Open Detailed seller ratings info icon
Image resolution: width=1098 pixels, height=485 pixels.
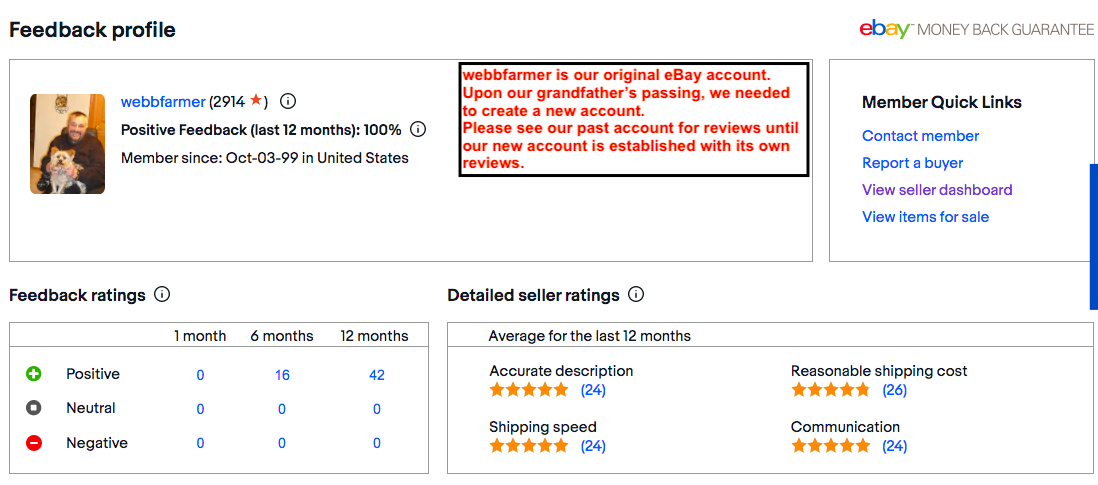636,295
